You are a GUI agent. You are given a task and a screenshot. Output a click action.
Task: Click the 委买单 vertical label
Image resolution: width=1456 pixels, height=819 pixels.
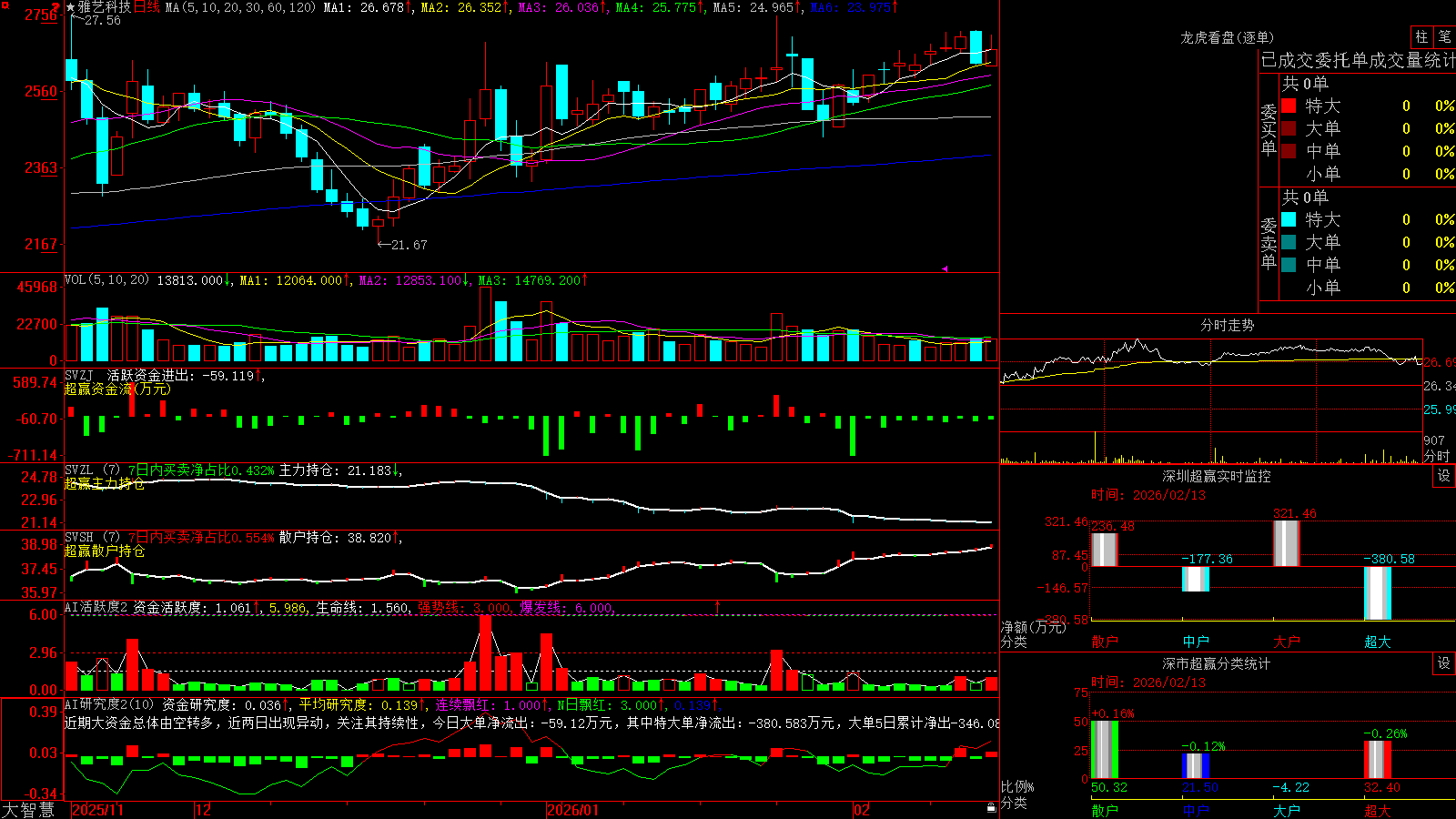(1269, 129)
